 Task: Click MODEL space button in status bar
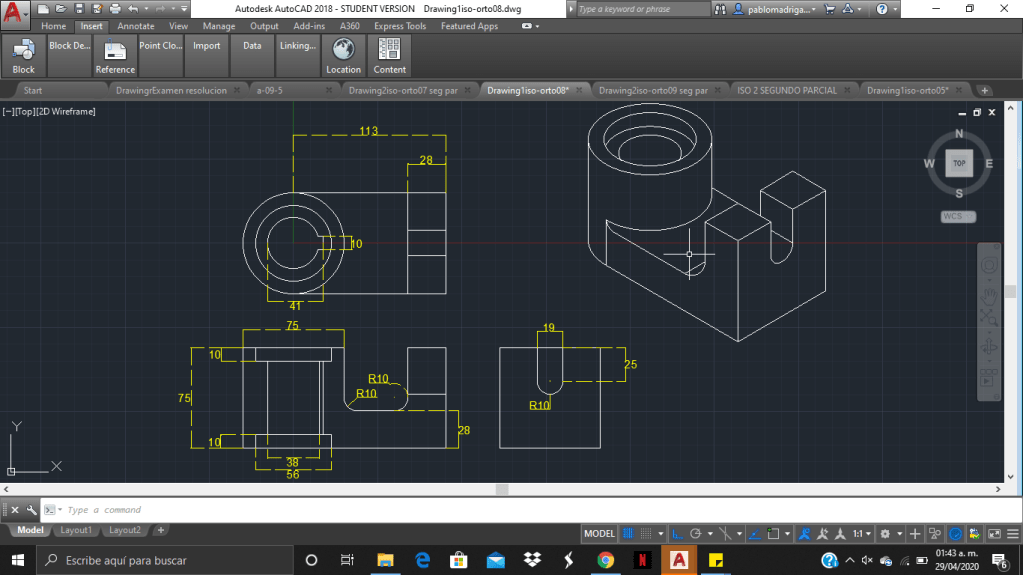tap(599, 534)
